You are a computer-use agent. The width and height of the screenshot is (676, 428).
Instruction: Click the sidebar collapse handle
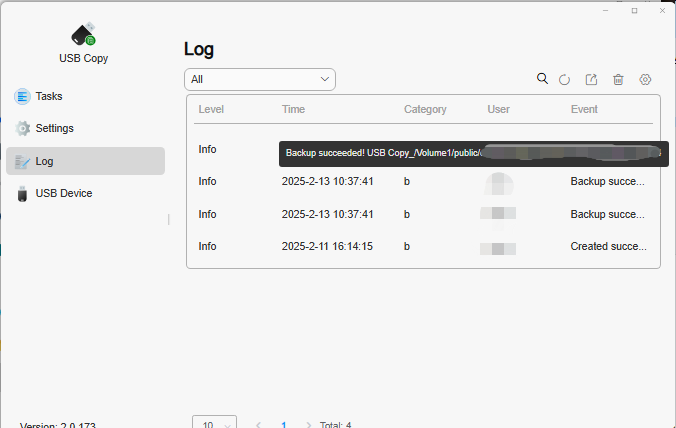[169, 219]
